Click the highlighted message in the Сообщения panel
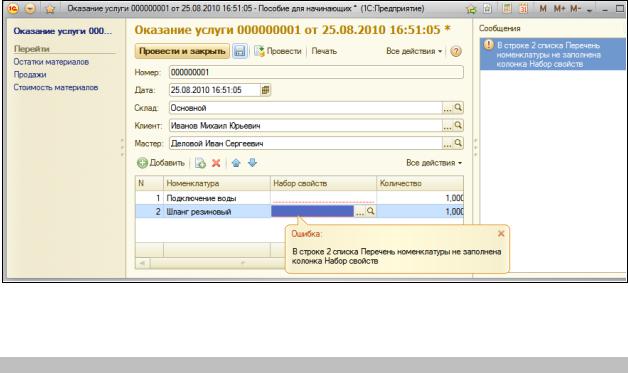Screen dimensions: 628x373 click(553, 54)
